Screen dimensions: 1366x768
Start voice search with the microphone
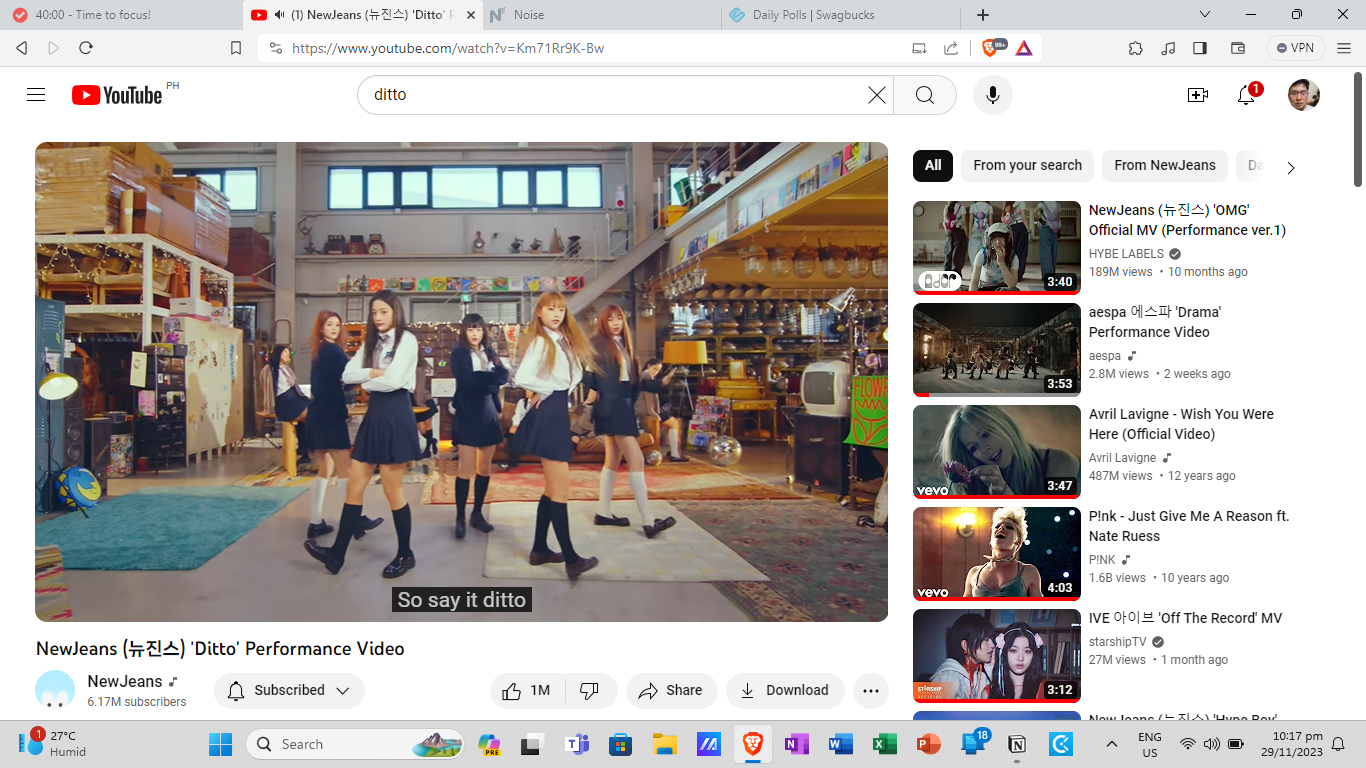coord(993,95)
